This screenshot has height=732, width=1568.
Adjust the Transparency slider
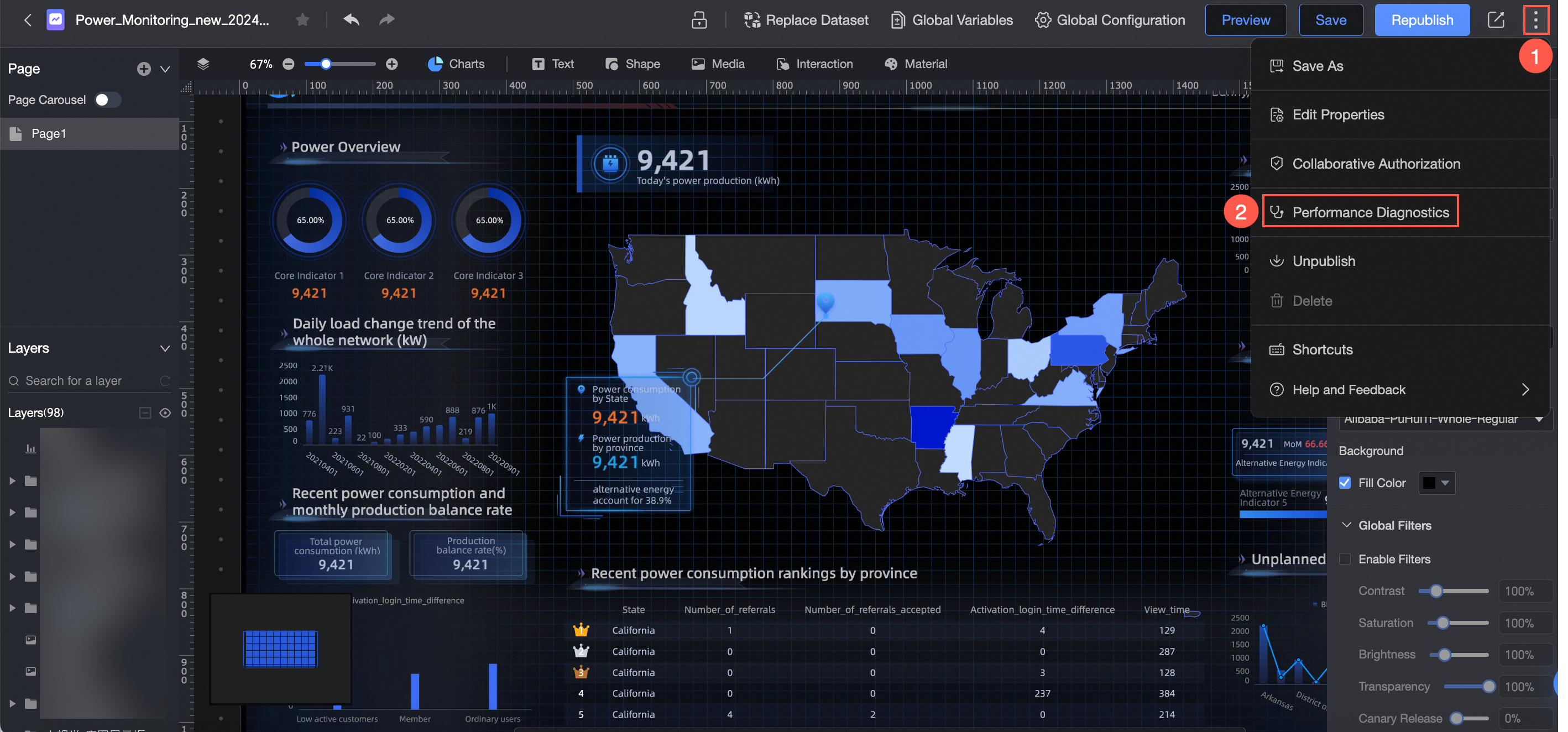(x=1470, y=687)
